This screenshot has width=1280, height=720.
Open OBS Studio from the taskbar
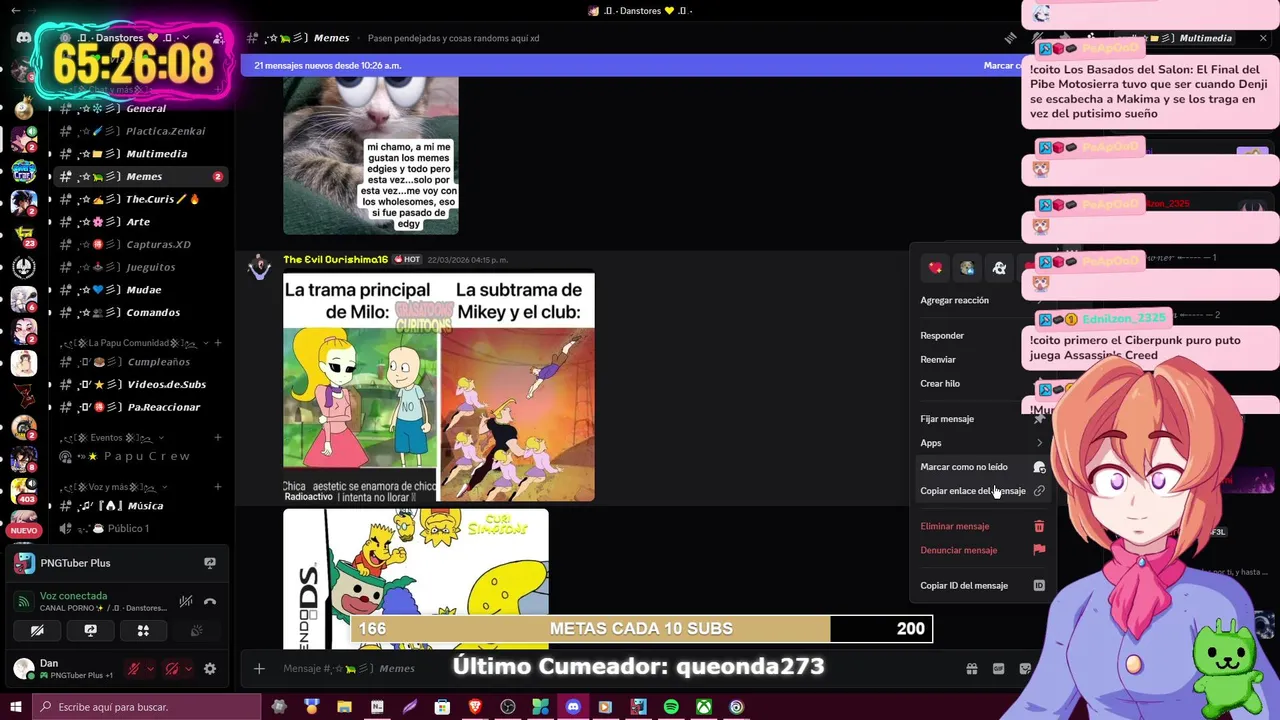tap(508, 707)
